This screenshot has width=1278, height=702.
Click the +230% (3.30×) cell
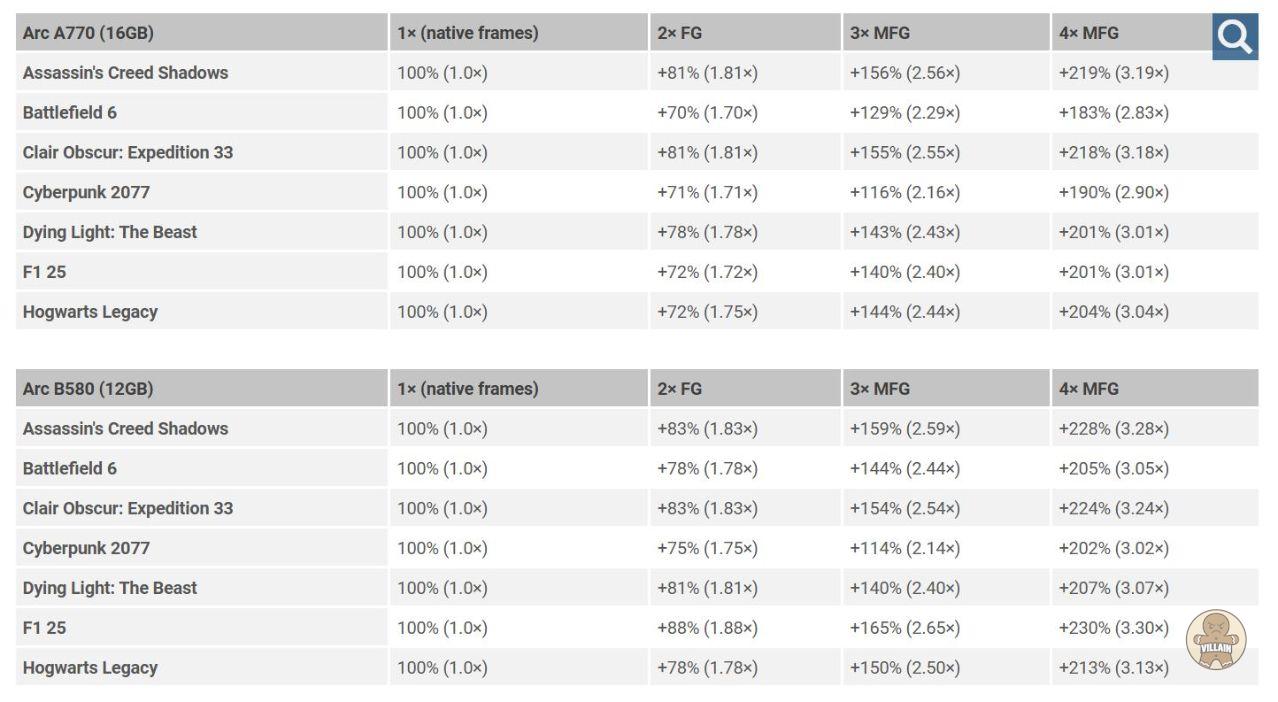coord(1113,628)
